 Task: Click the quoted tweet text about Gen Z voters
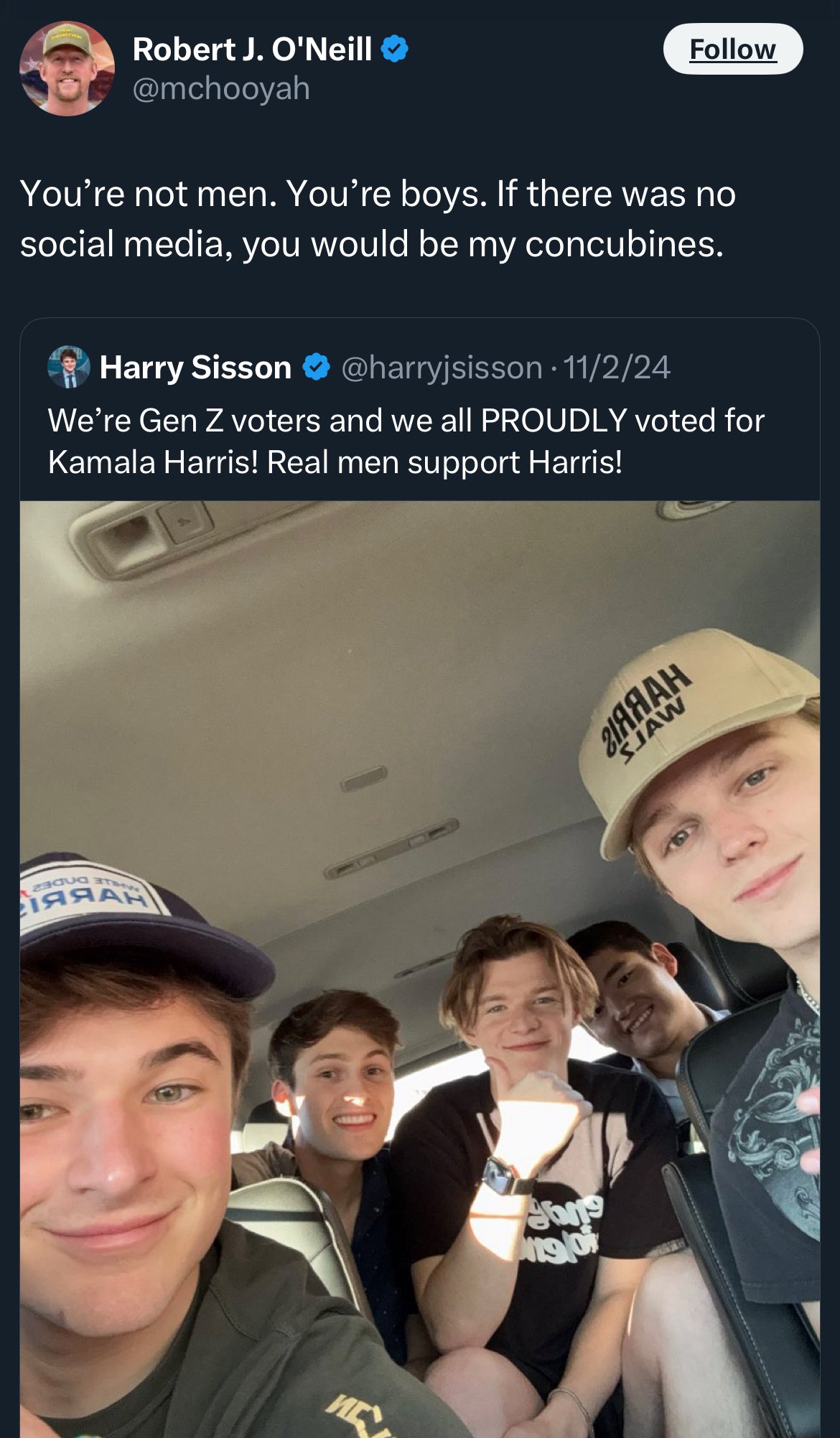[x=406, y=441]
